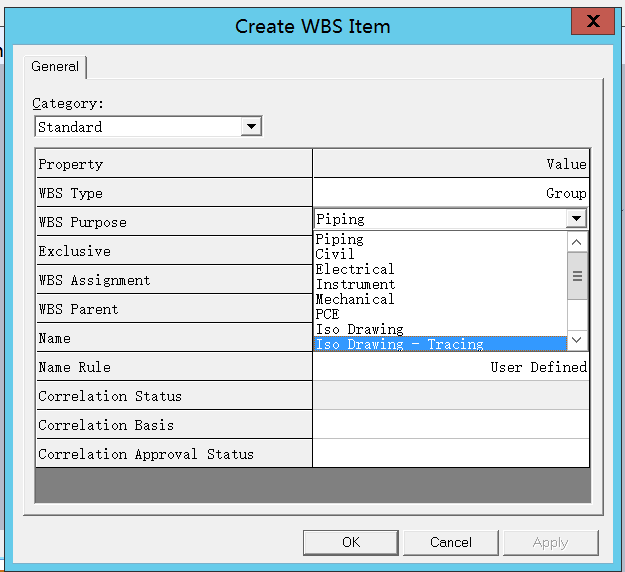Choose Instrument in the purpose list

pos(440,285)
